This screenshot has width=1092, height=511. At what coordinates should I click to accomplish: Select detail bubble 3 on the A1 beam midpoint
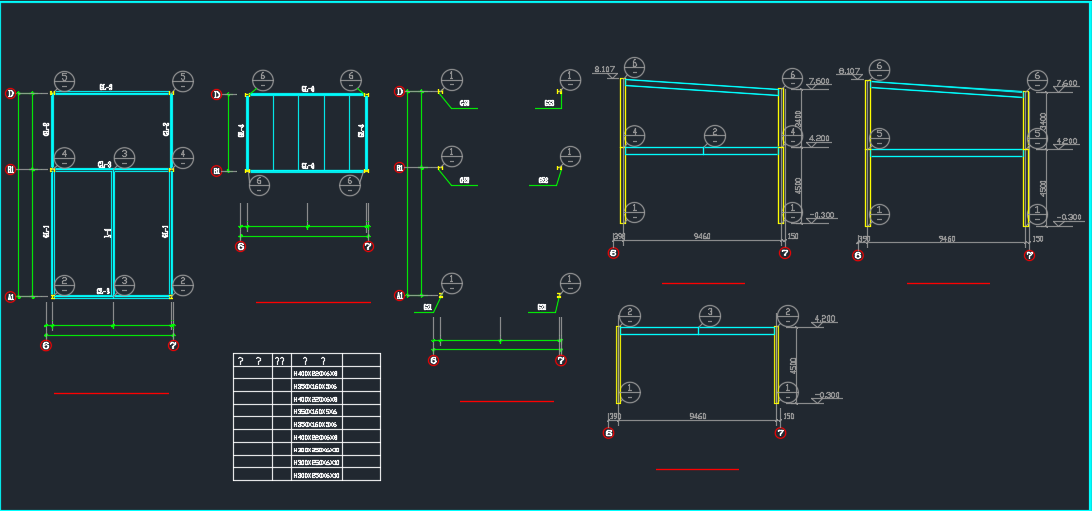[x=125, y=285]
